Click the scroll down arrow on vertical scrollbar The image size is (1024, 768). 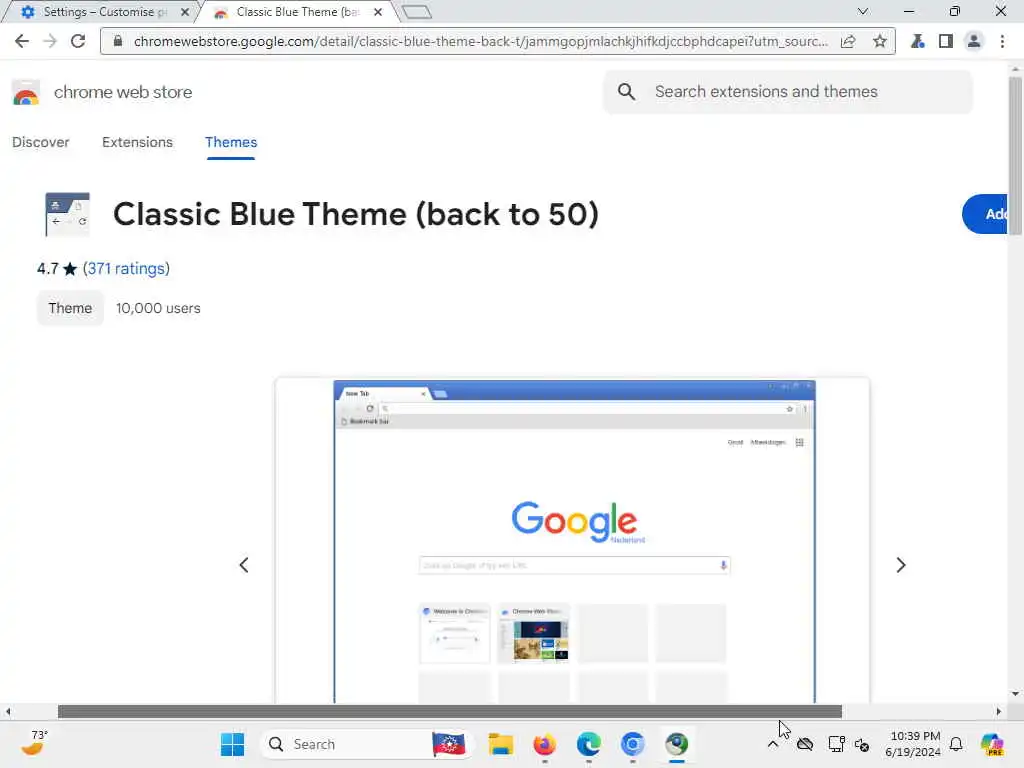coord(1015,694)
